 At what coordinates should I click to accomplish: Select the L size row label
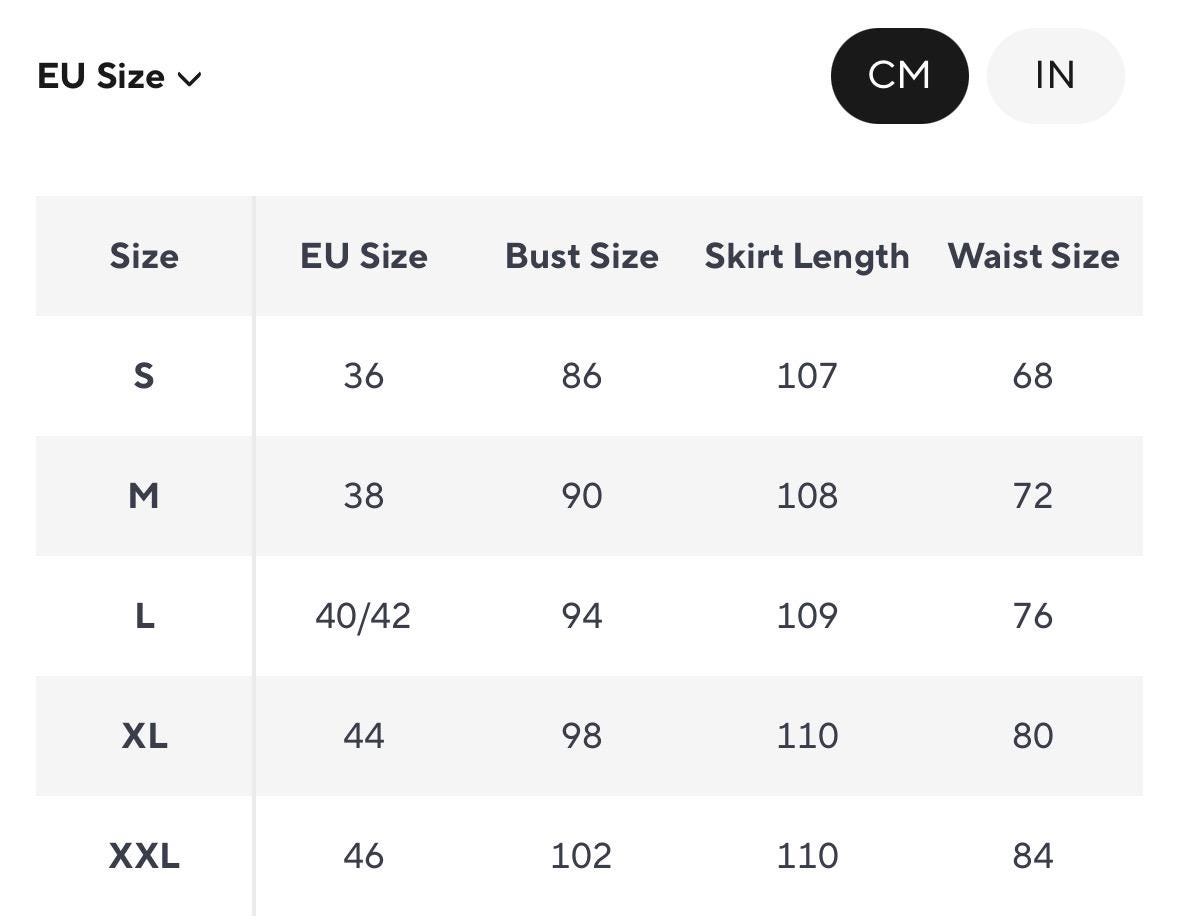144,616
